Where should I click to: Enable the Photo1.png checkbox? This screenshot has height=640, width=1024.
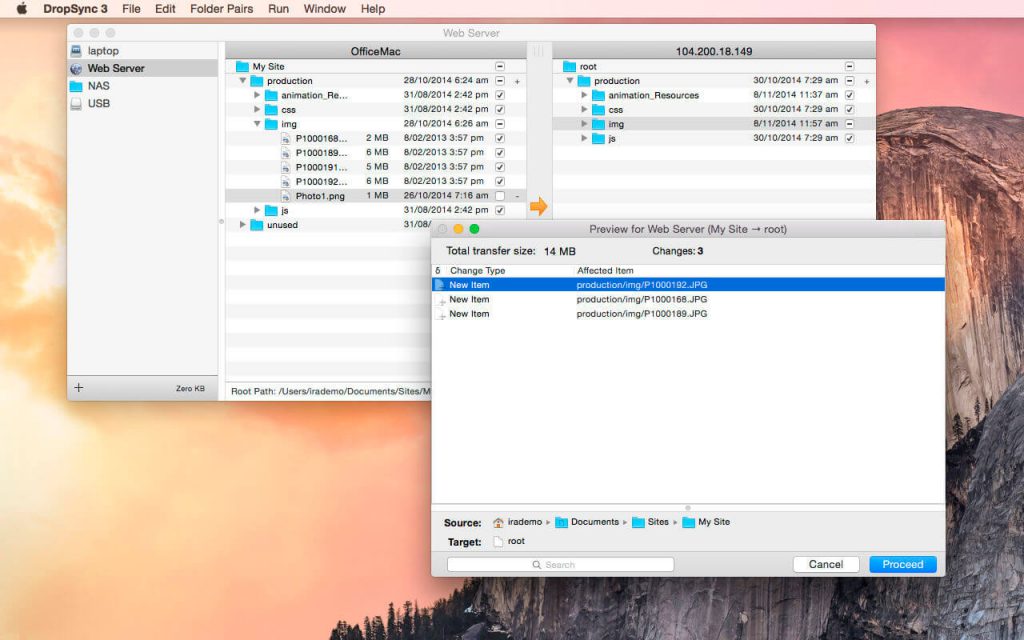tap(500, 196)
